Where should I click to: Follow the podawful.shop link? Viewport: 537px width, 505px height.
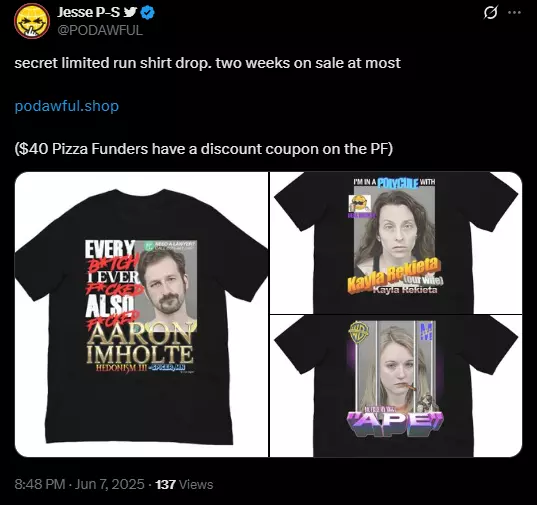pyautogui.click(x=67, y=106)
